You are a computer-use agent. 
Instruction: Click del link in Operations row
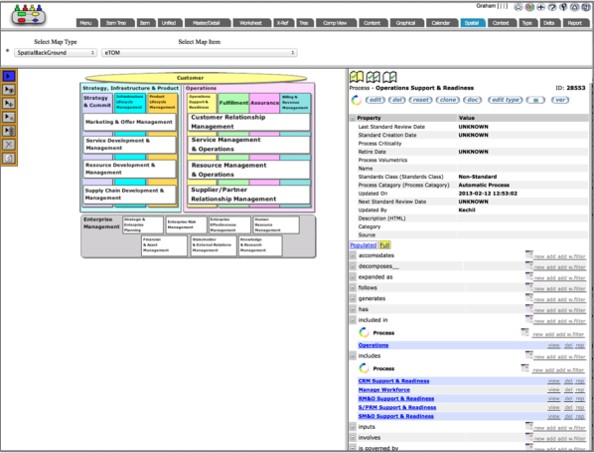pyautogui.click(x=568, y=345)
